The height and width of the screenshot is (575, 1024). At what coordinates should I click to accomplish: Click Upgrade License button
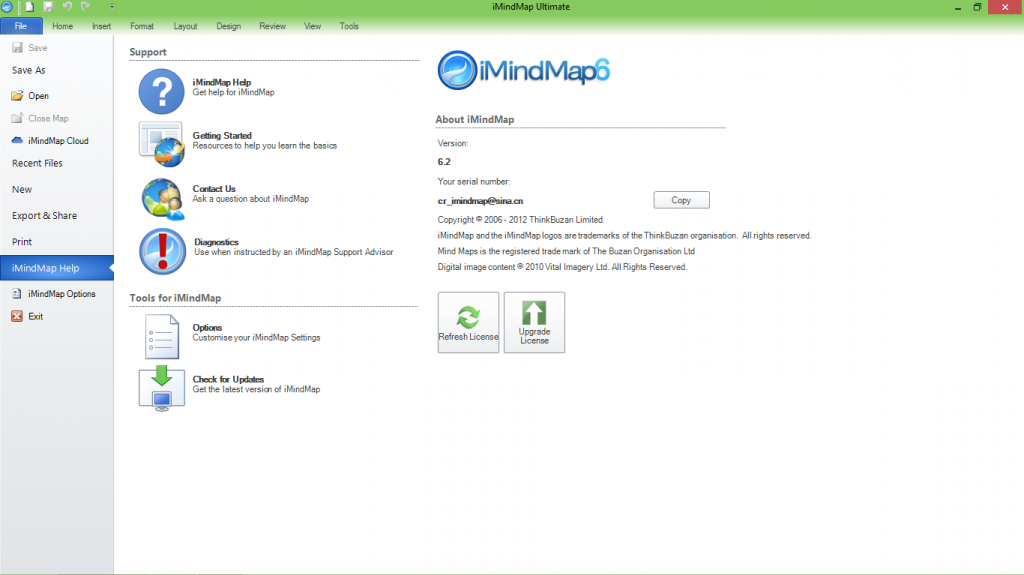[534, 322]
